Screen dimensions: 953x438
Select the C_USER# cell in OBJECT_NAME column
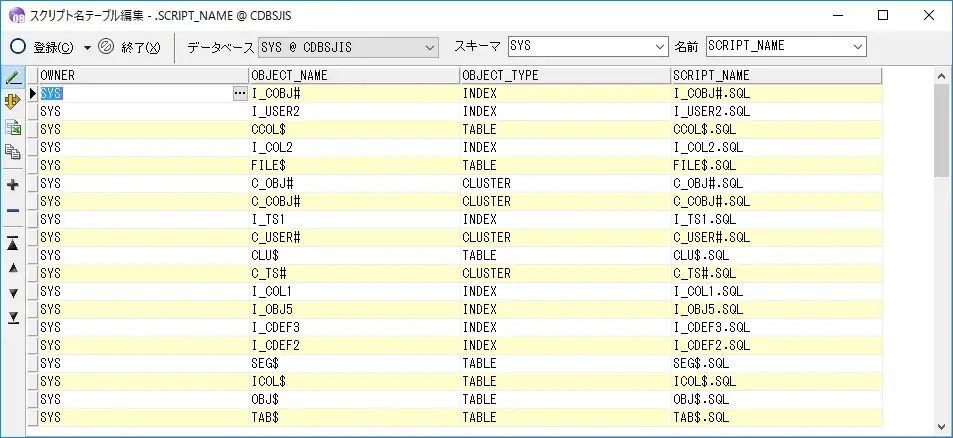coord(353,238)
